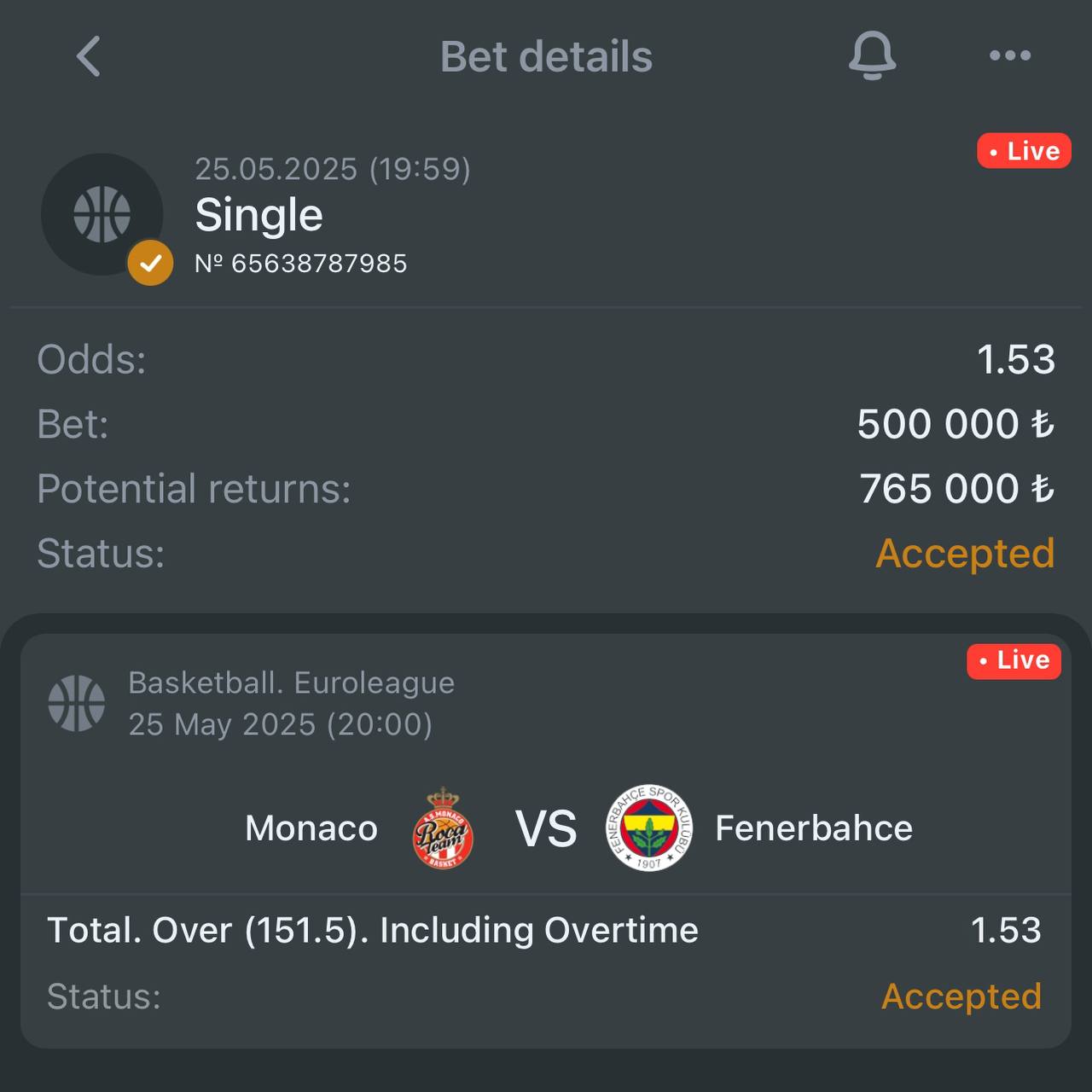Click the Single bet type heading
Screen dimensions: 1092x1092
259,214
